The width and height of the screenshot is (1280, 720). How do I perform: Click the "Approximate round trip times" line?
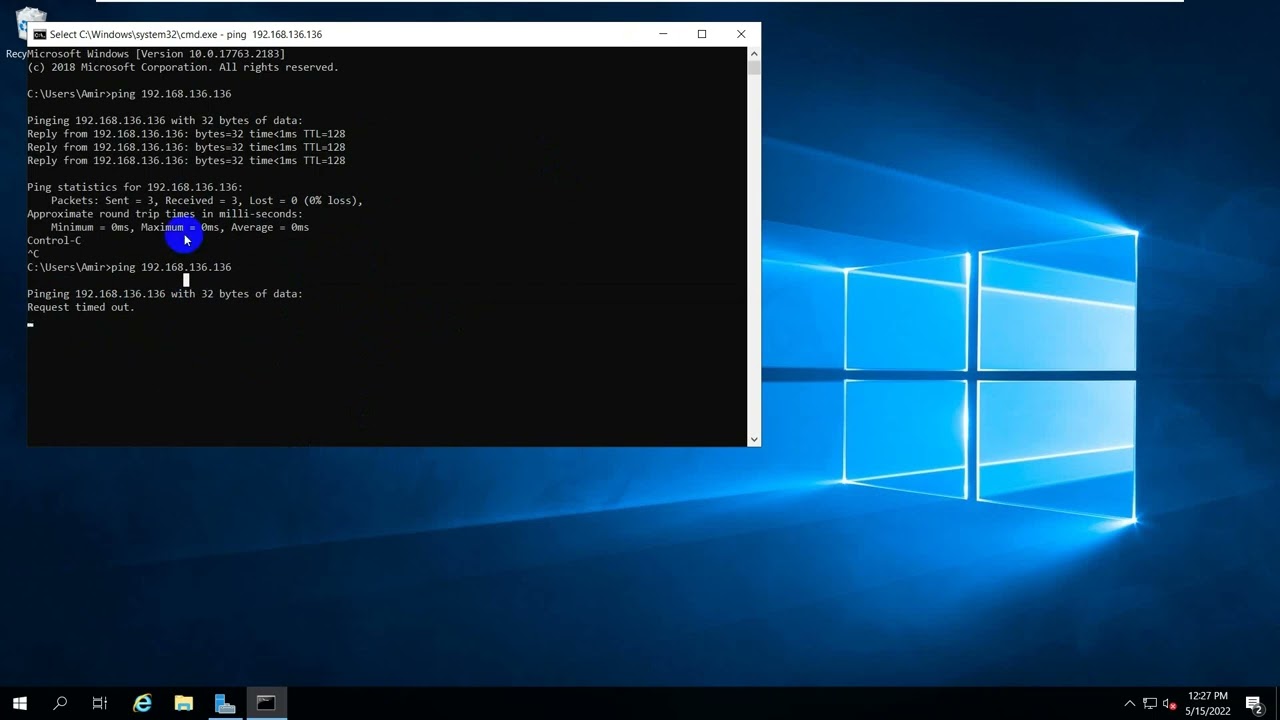click(165, 214)
